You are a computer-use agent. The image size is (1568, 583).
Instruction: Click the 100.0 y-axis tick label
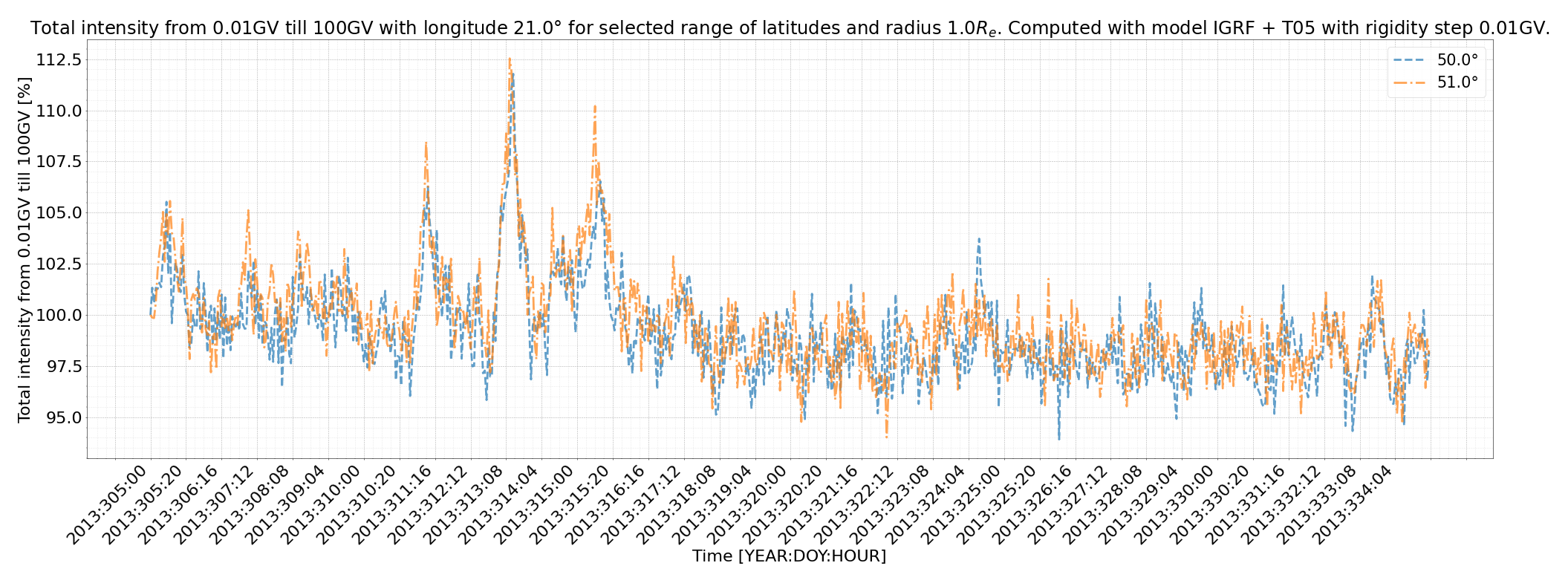(x=57, y=316)
